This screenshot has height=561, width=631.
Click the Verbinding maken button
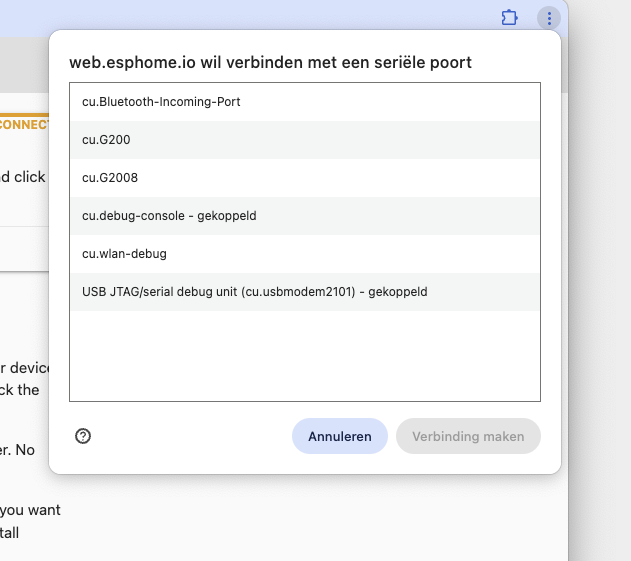468,436
